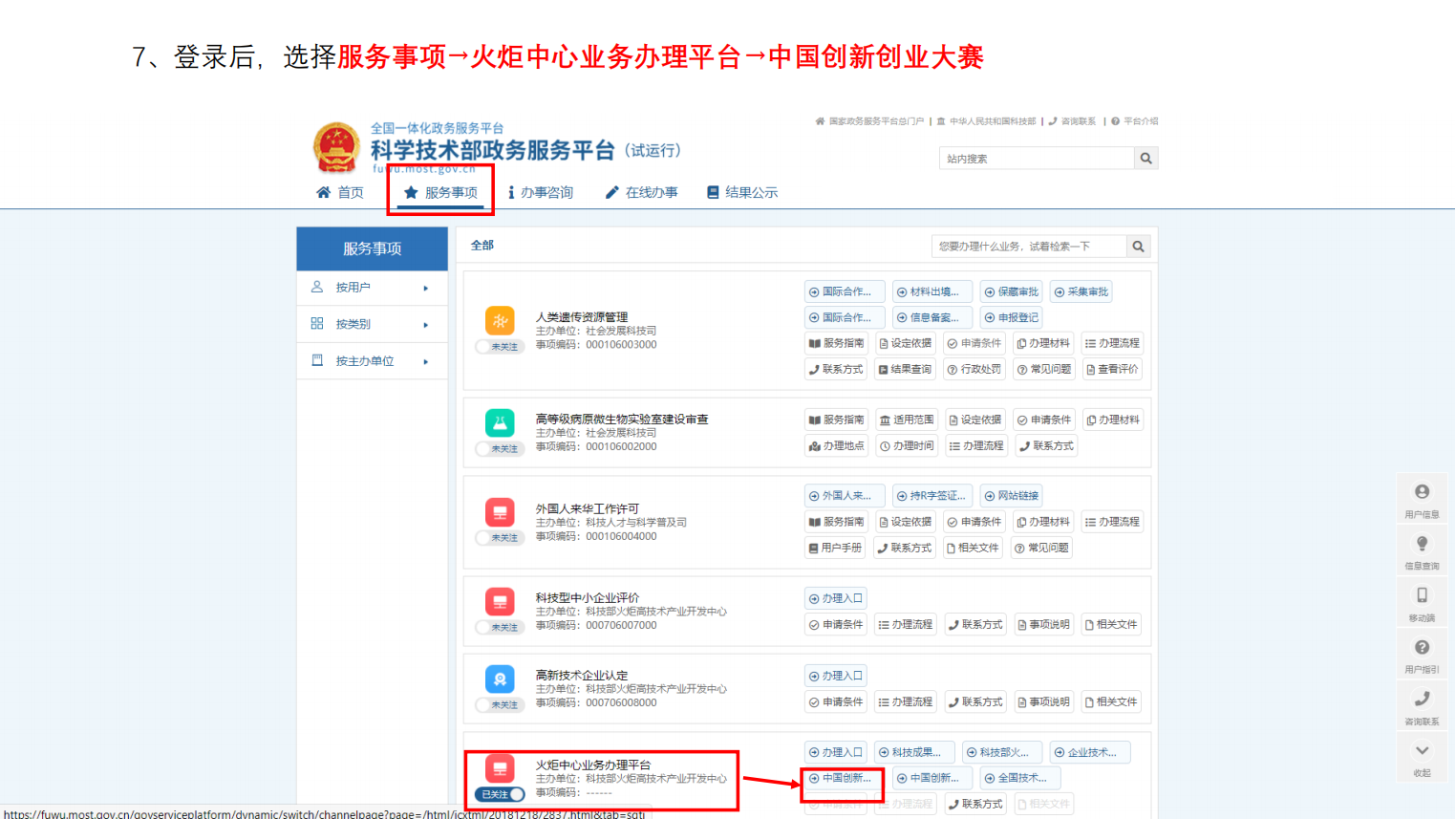Image resolution: width=1456 pixels, height=819 pixels.
Task: Click the 站内搜索 magnifier search icon
Action: click(x=1146, y=159)
